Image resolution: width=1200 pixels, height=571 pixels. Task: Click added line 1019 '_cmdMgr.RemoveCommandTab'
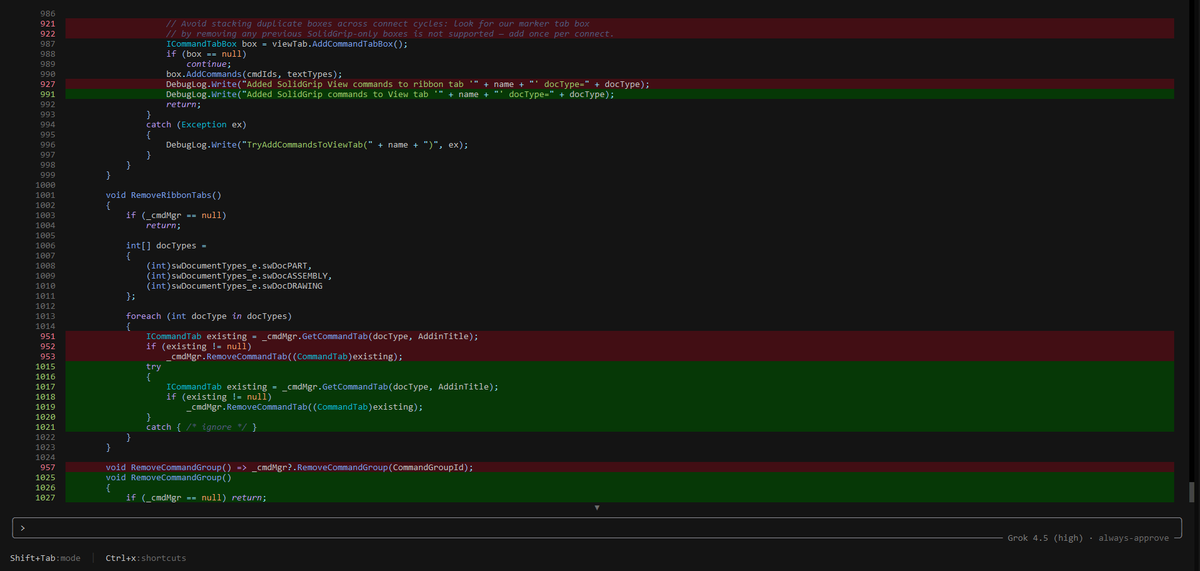pyautogui.click(x=304, y=407)
